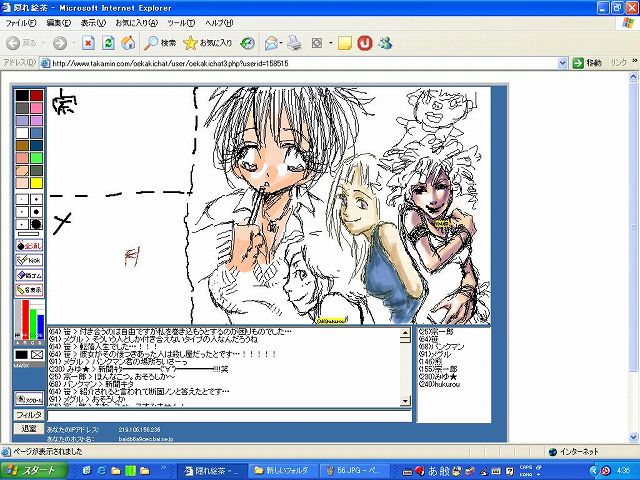Switch to 新しいフォルダ taskbar window
The width and height of the screenshot is (640, 480).
(x=283, y=471)
